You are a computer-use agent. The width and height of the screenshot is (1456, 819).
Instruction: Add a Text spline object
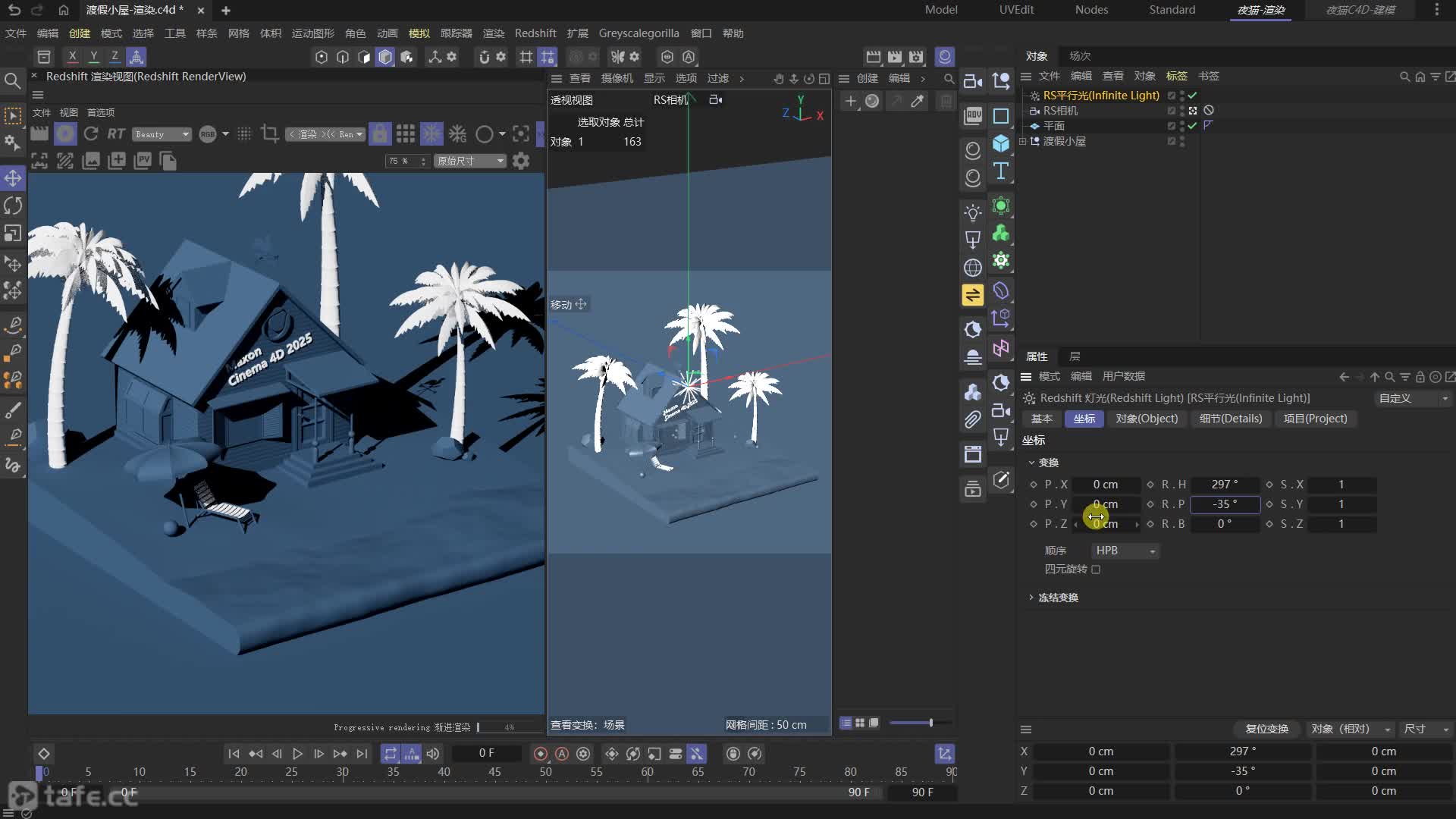[x=1001, y=171]
